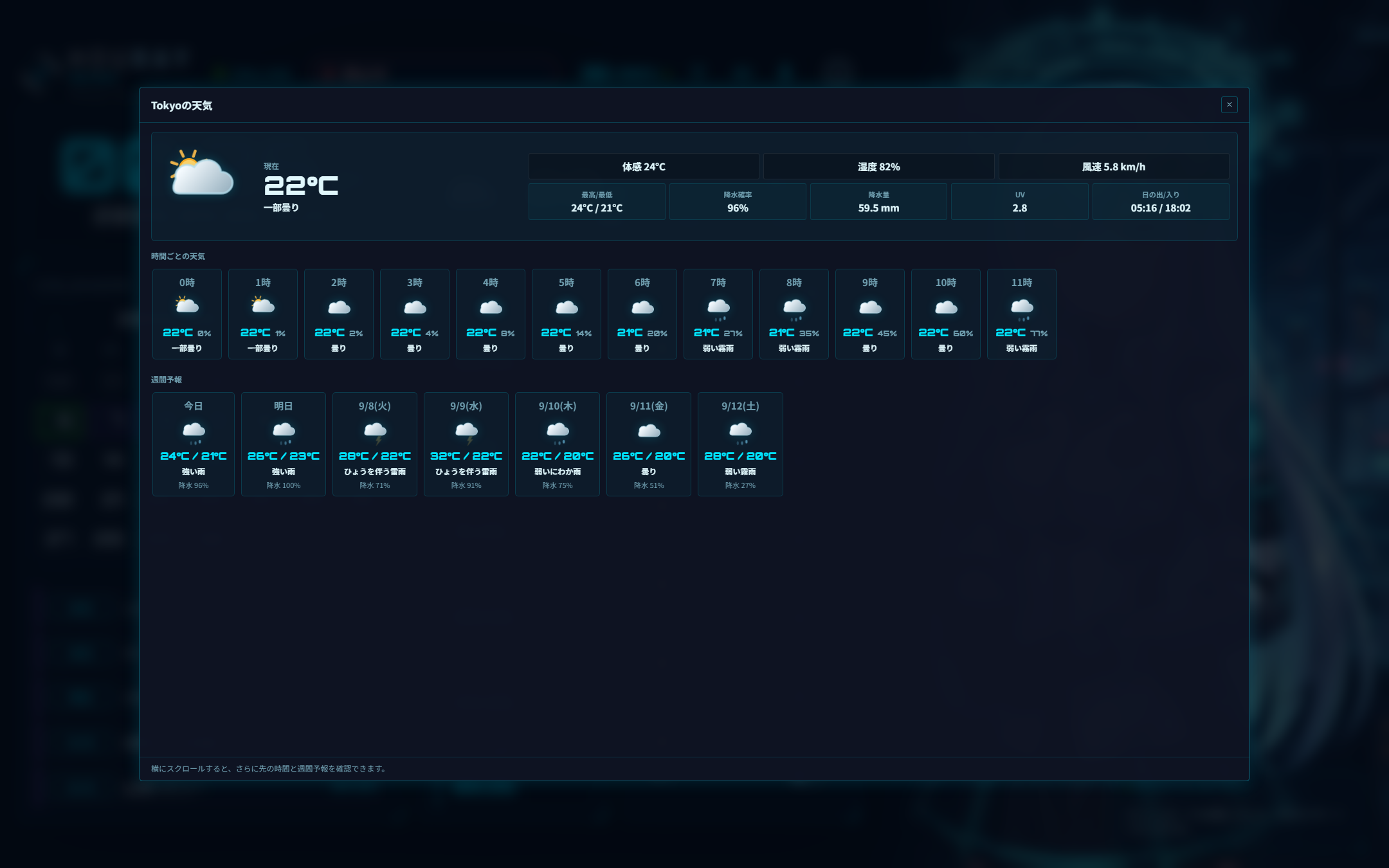Screen dimensions: 1389x868
Task: Click the 9/10(木) shower icon
Action: tap(558, 433)
